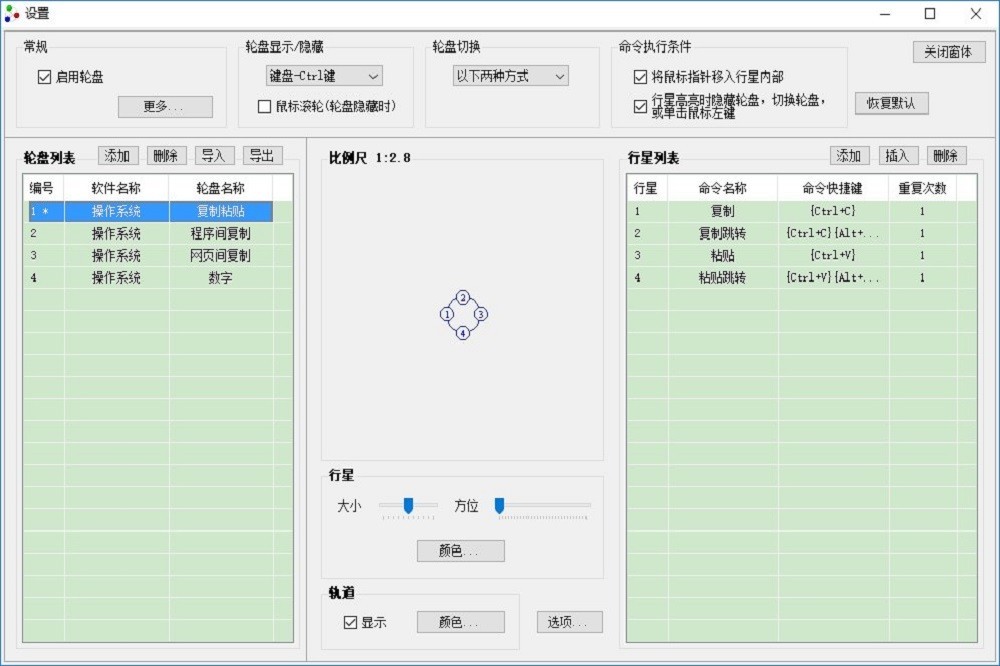Click planet node 3 on the wheel
1000x666 pixels.
480,315
